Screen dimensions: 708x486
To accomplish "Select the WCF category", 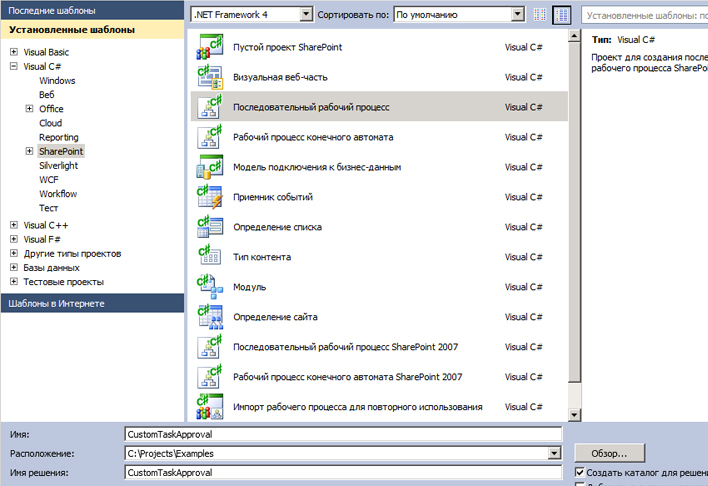I will coord(49,179).
